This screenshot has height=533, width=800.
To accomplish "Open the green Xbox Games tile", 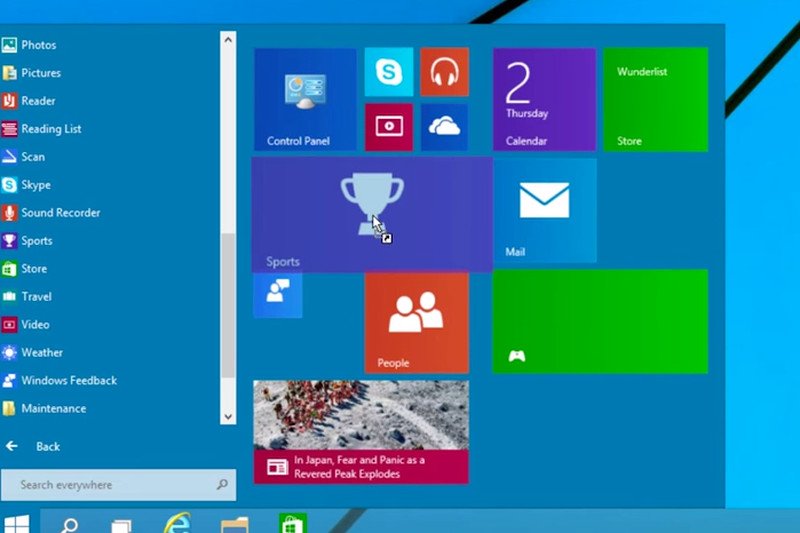I will click(x=600, y=321).
